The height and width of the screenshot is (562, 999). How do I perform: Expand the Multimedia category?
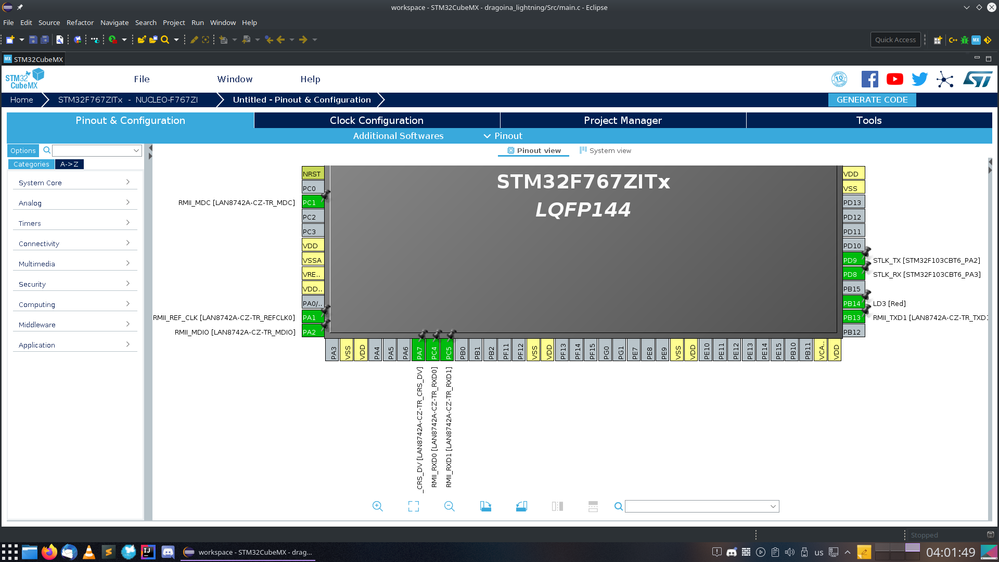(x=75, y=264)
